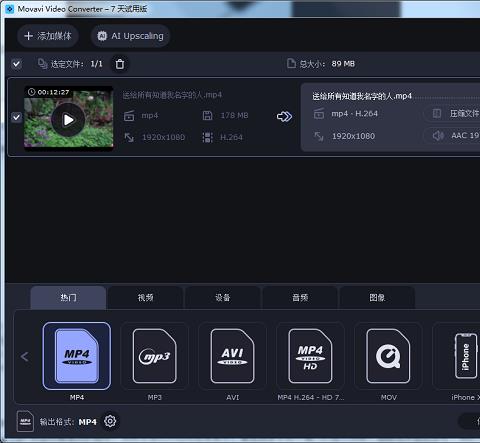Click the MP4 output format file icon at bottom
Image resolution: width=480 pixels, height=443 pixels.
25,422
